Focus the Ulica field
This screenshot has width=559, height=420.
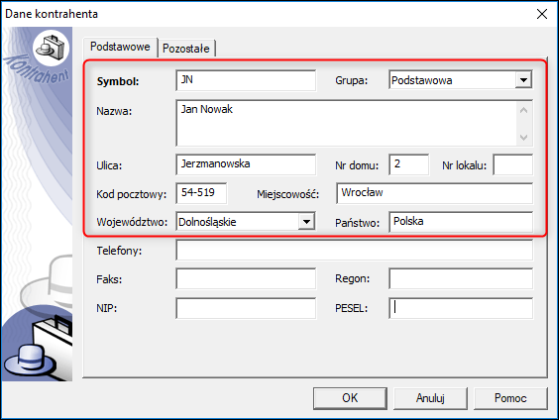tap(246, 164)
